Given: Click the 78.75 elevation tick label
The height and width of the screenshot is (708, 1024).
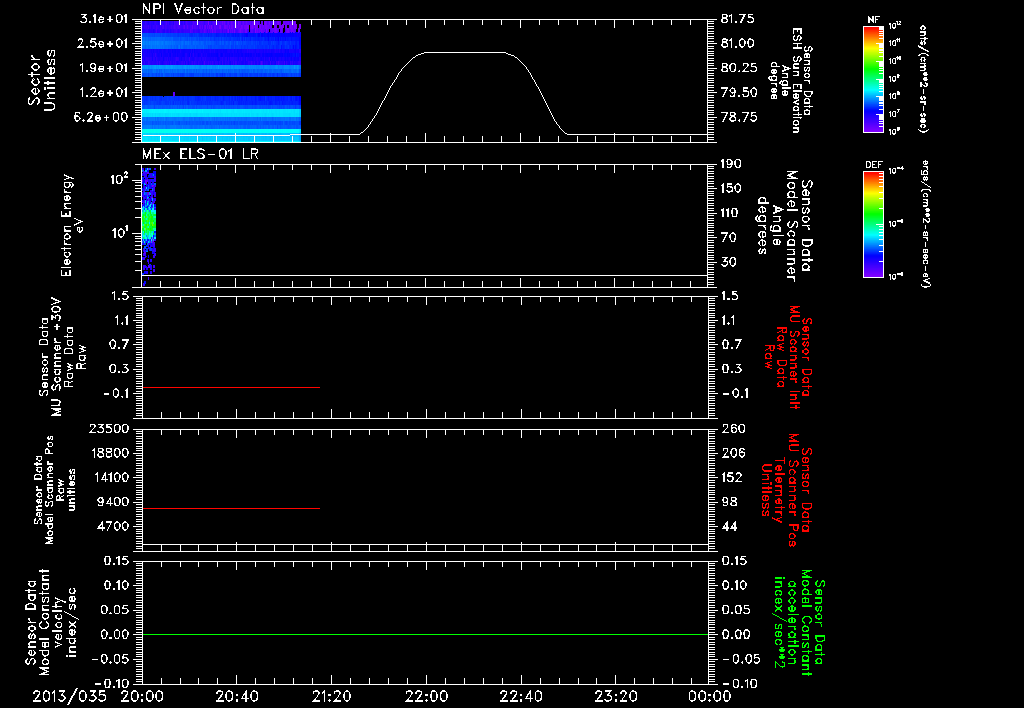Looking at the screenshot, I should point(739,117).
